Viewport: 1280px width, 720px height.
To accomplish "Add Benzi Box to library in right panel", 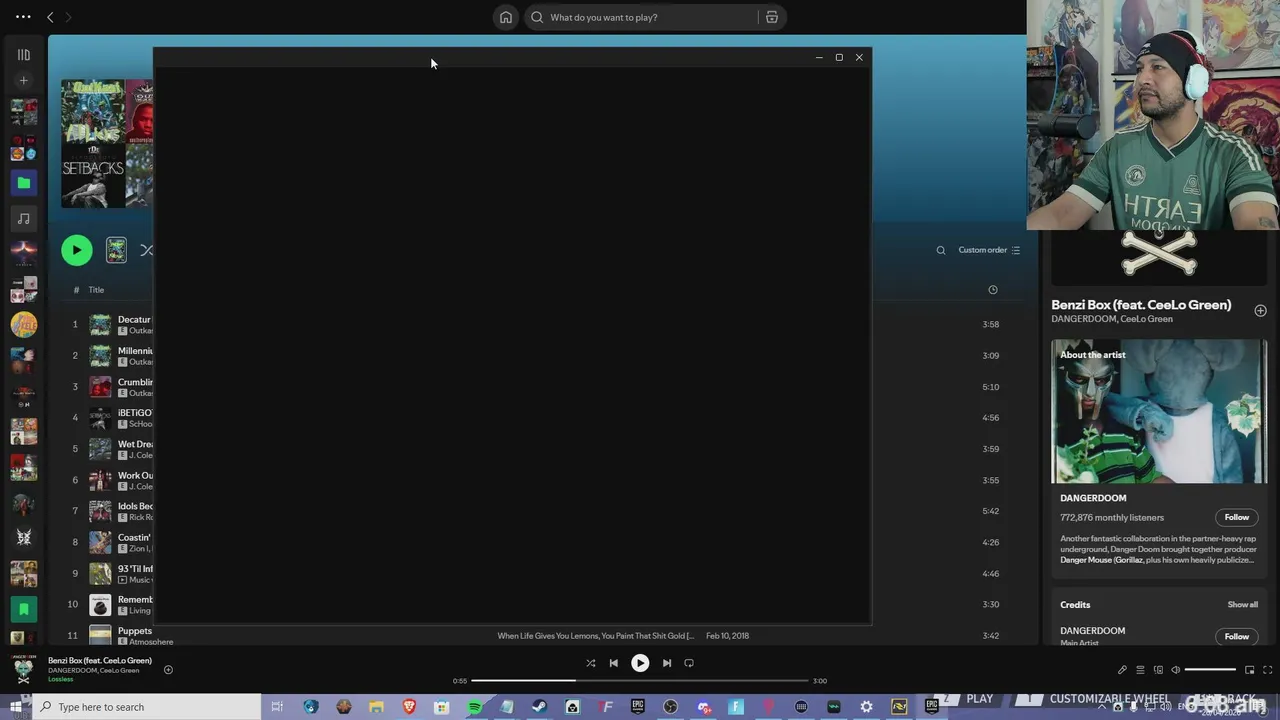I will pos(1260,311).
